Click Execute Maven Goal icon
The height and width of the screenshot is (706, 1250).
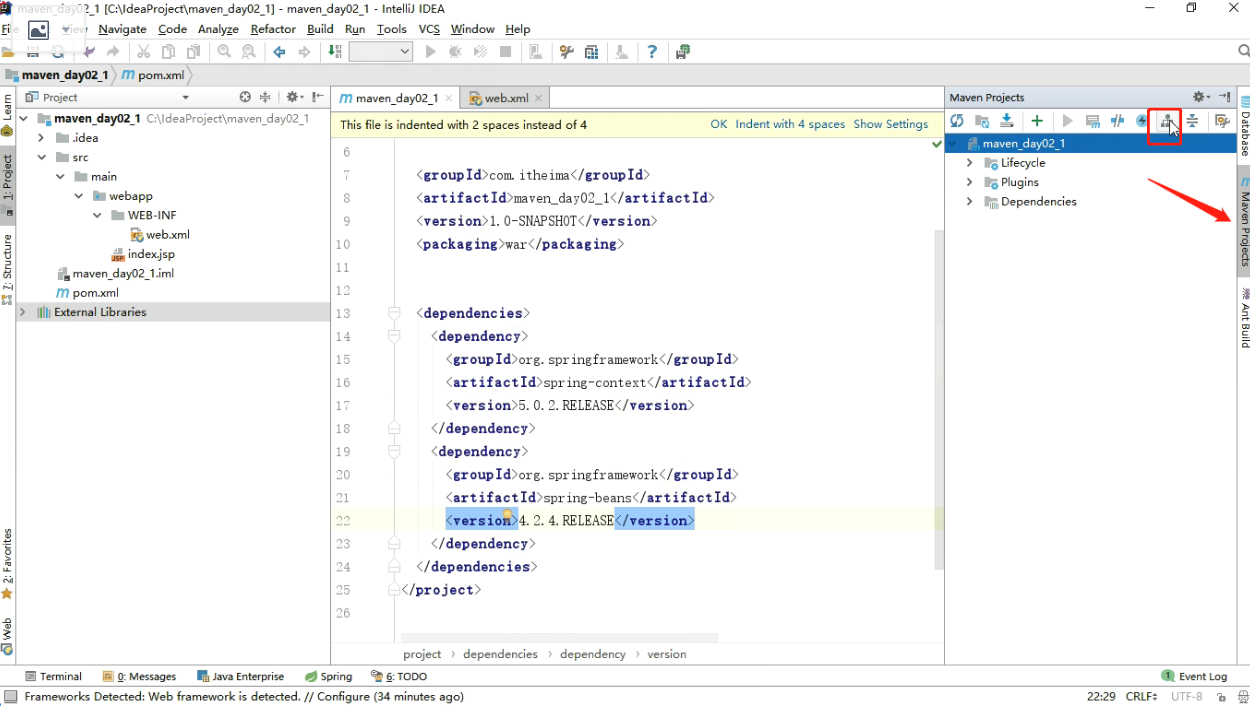[x=1092, y=121]
